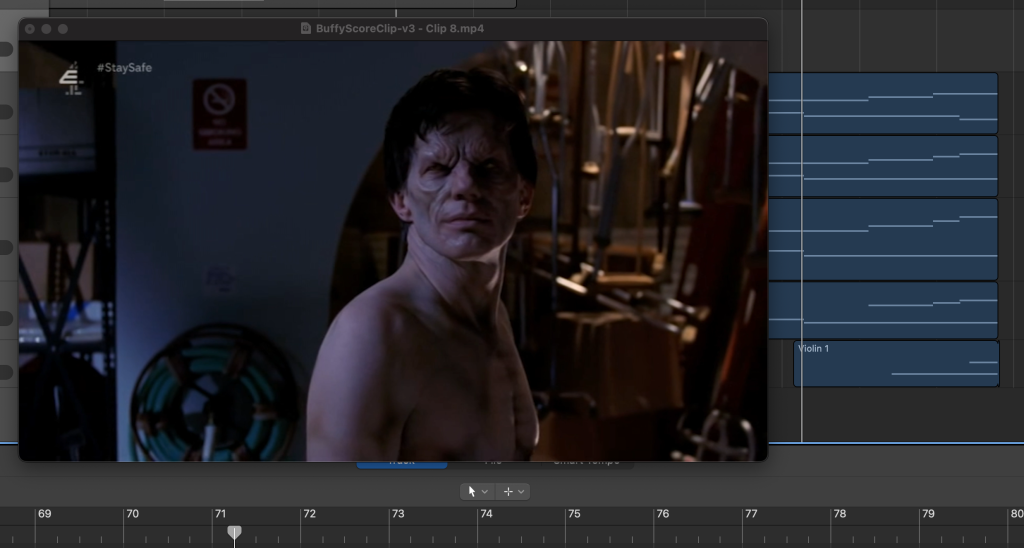Click bar 69 in the editor ruler
The width and height of the screenshot is (1024, 548).
pyautogui.click(x=44, y=514)
